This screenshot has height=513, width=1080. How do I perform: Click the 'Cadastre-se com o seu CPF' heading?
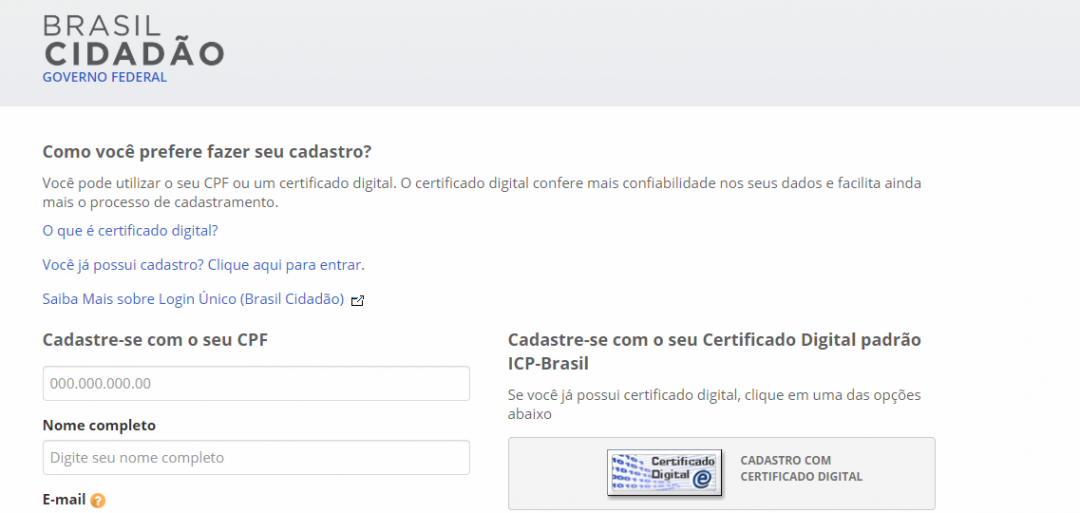155,340
